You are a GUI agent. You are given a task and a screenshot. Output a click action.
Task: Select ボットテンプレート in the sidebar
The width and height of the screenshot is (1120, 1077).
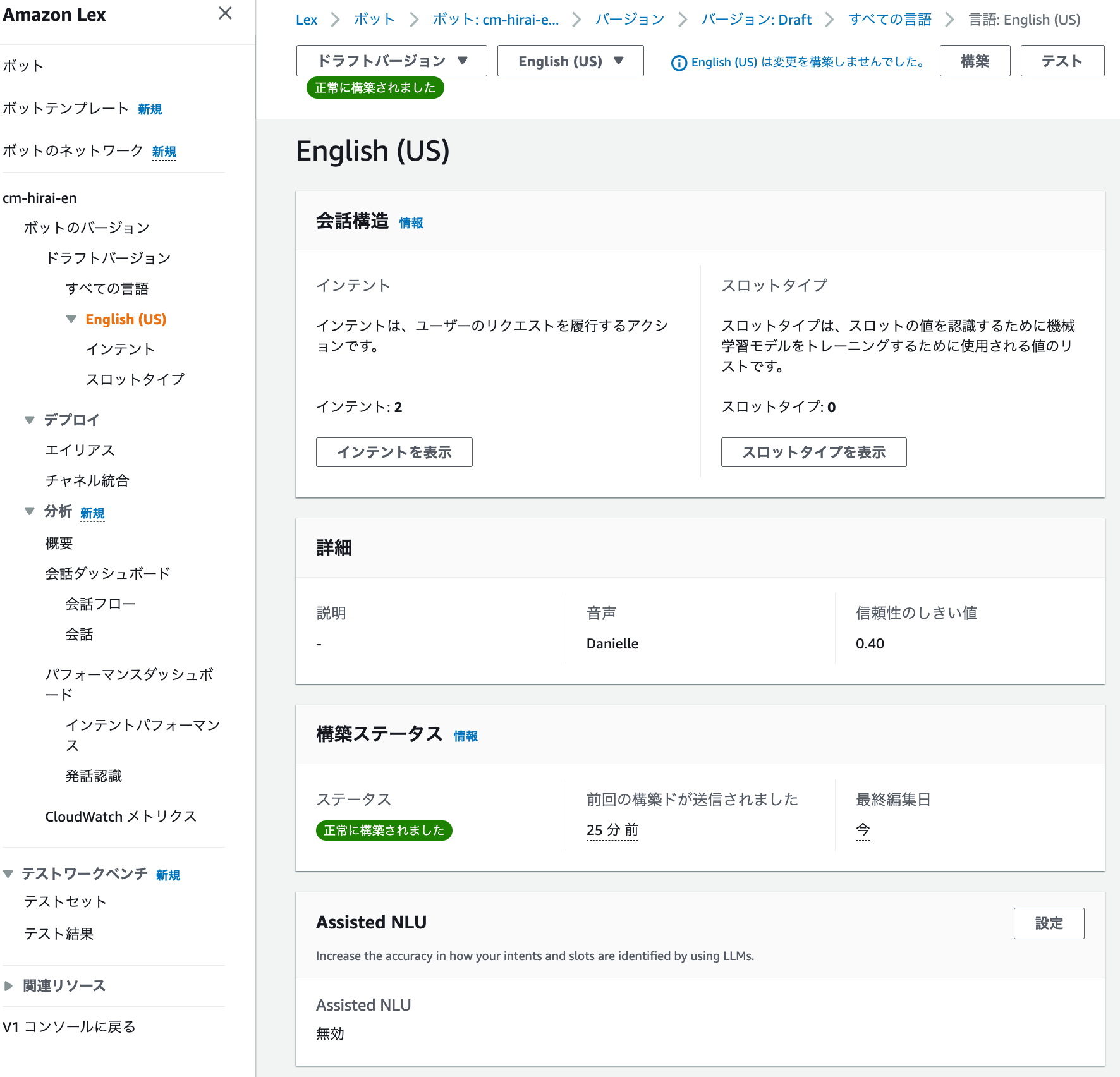pos(66,108)
